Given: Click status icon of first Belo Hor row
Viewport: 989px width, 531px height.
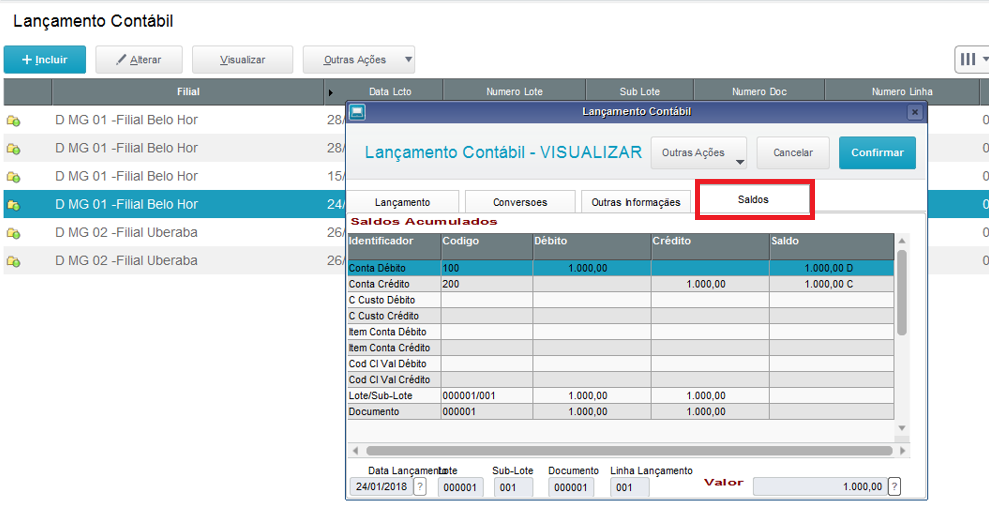Looking at the screenshot, I should point(14,120).
